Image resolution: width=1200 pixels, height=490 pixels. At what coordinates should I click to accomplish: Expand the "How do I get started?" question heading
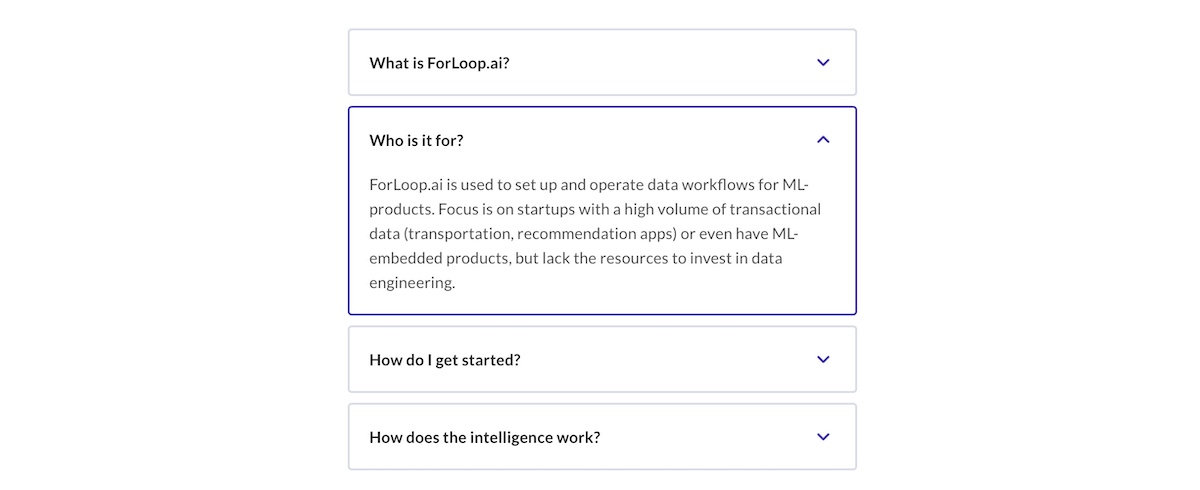click(445, 359)
